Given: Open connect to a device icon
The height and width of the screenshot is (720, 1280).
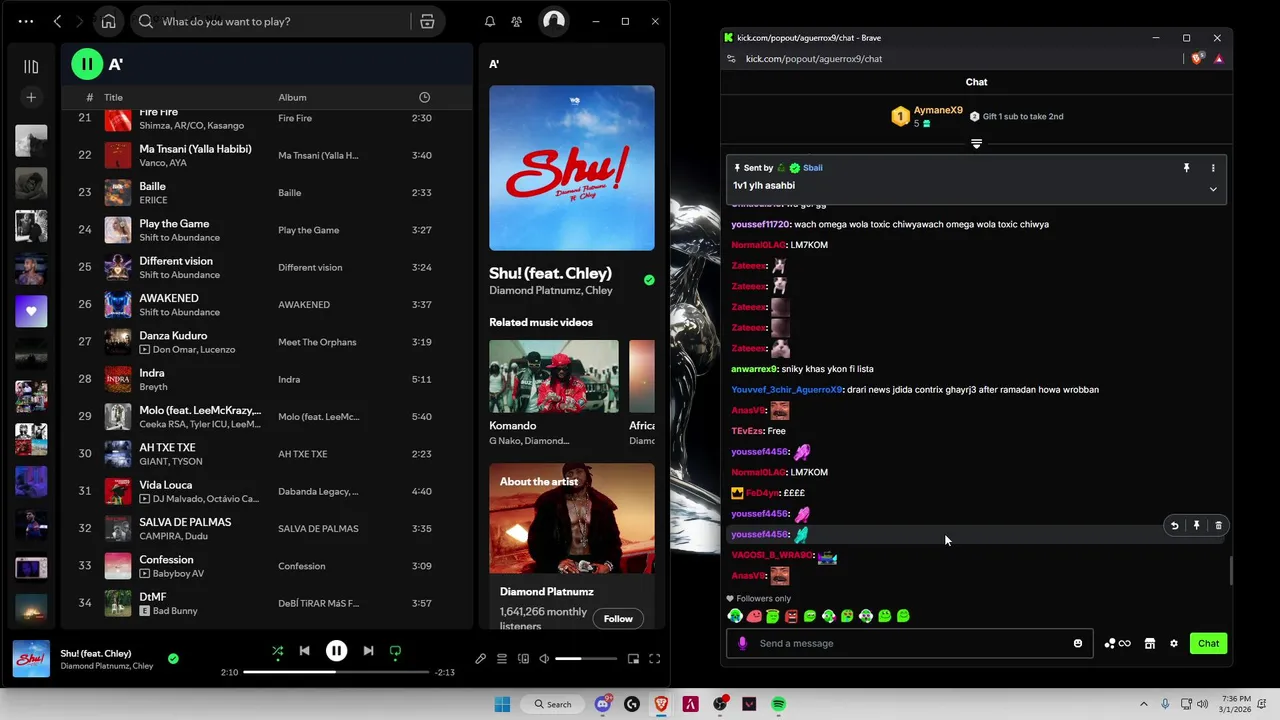Looking at the screenshot, I should [523, 659].
